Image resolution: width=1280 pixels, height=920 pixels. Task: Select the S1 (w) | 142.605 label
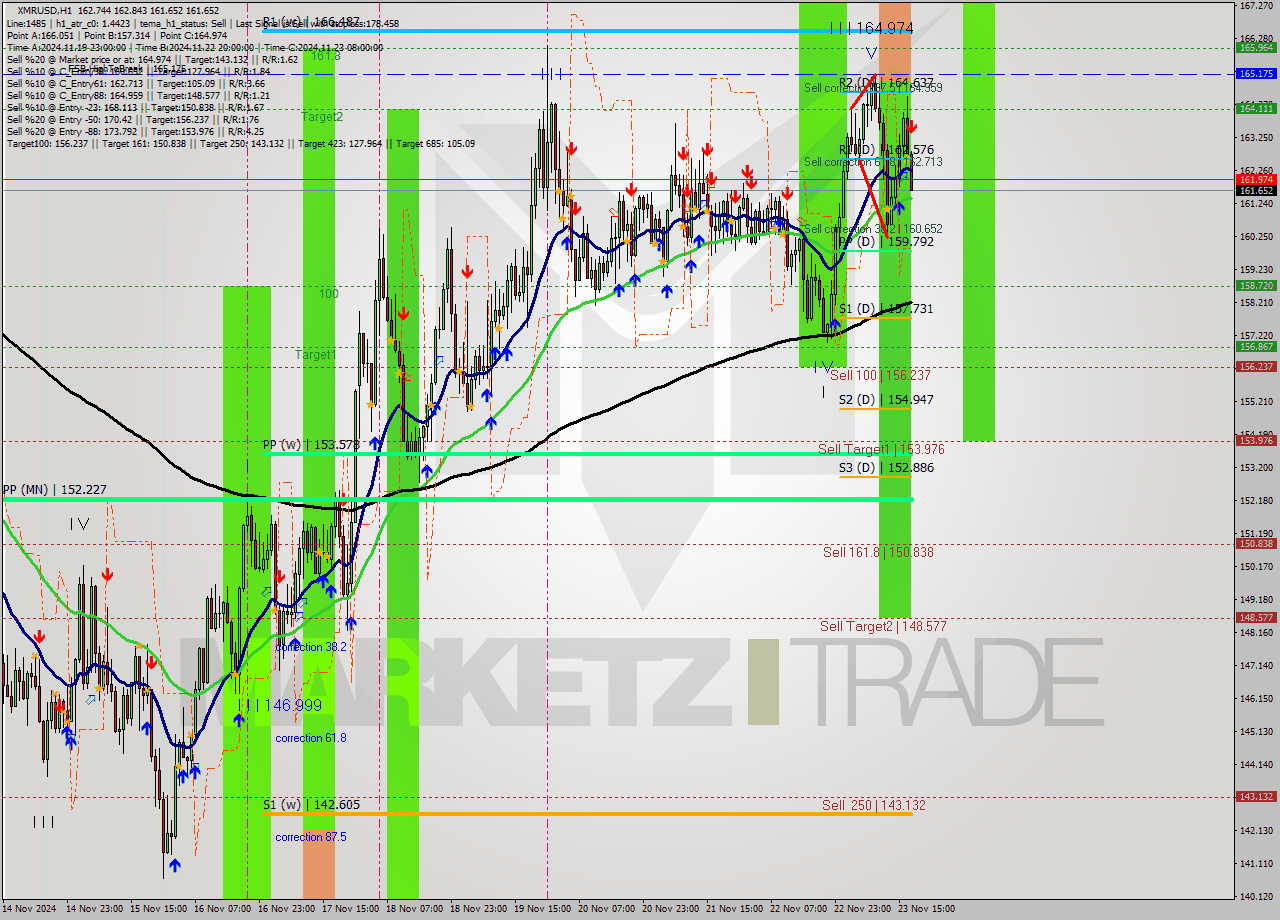311,804
